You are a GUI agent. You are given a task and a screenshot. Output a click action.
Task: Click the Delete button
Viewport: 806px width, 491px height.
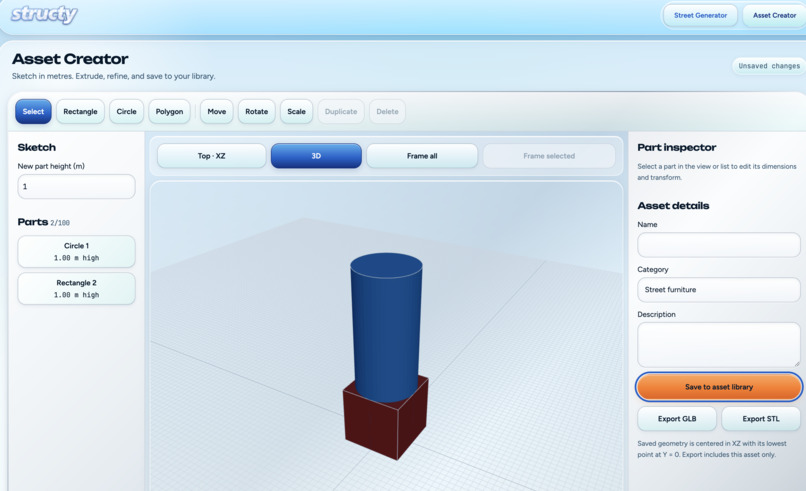point(387,112)
